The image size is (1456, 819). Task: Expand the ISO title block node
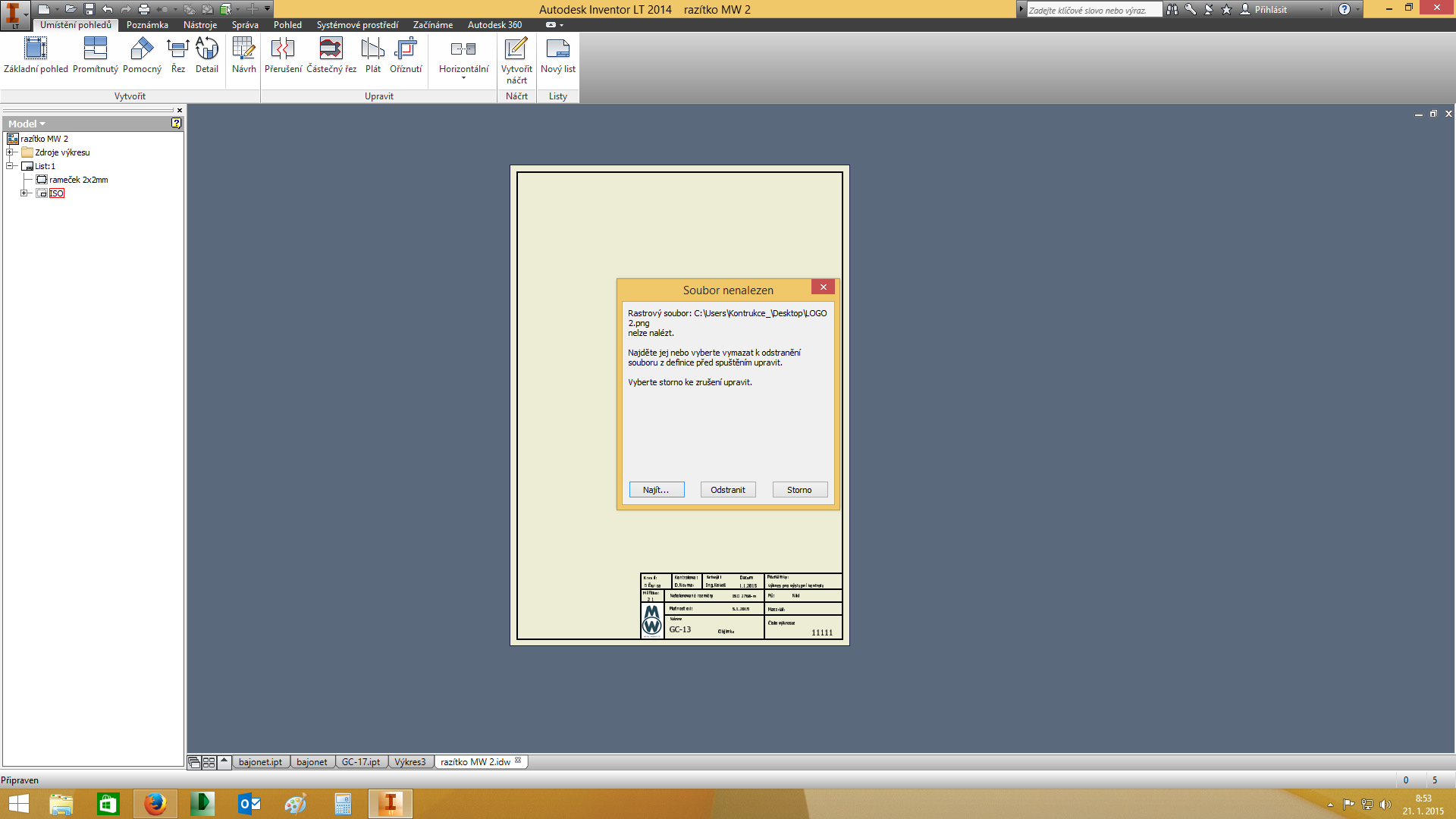[24, 193]
